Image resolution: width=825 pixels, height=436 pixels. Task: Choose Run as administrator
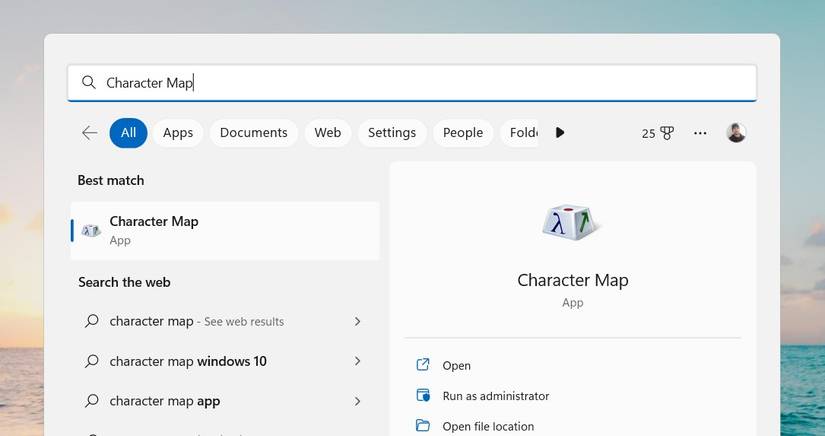tap(496, 396)
